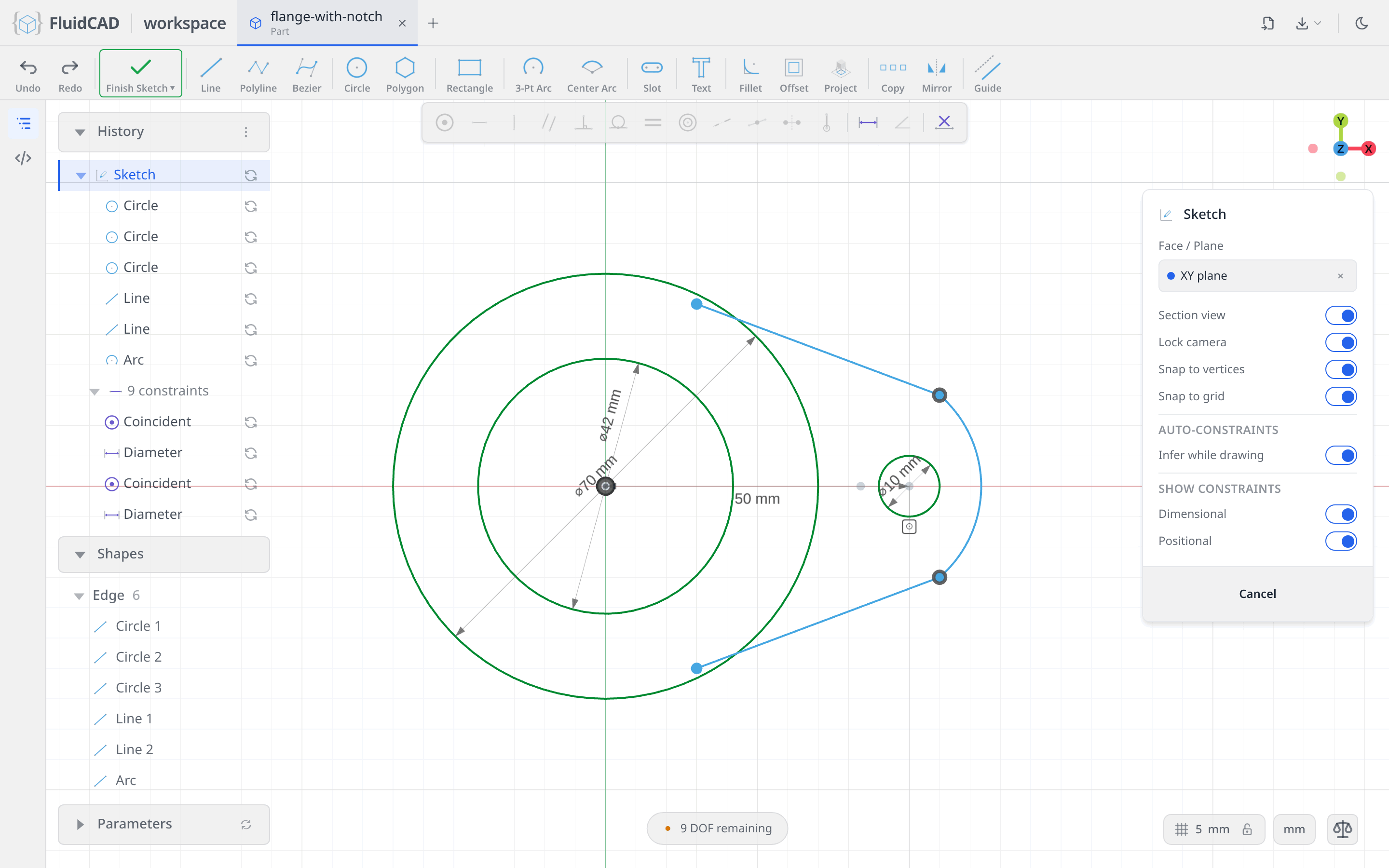Viewport: 1389px width, 868px height.
Task: Expand the Parameters panel
Action: pyautogui.click(x=81, y=825)
